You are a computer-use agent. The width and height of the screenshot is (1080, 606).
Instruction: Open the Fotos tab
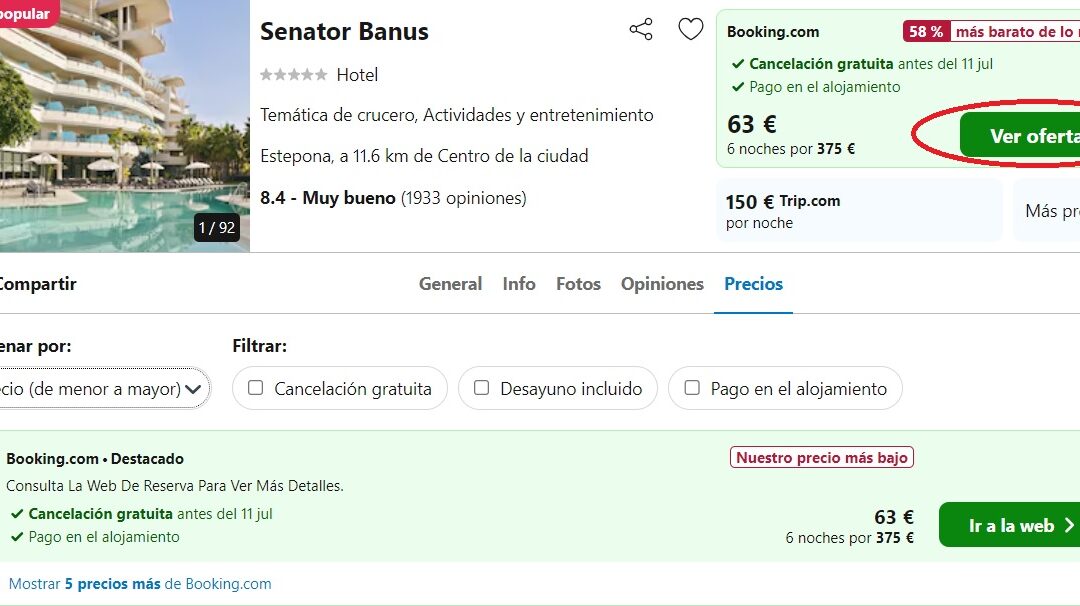[579, 284]
